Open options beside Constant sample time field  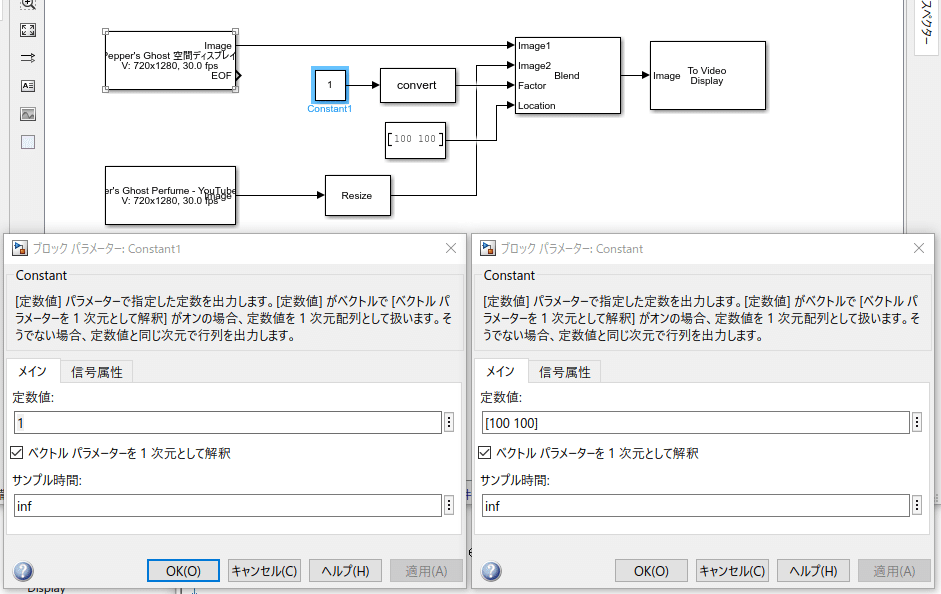coord(916,506)
